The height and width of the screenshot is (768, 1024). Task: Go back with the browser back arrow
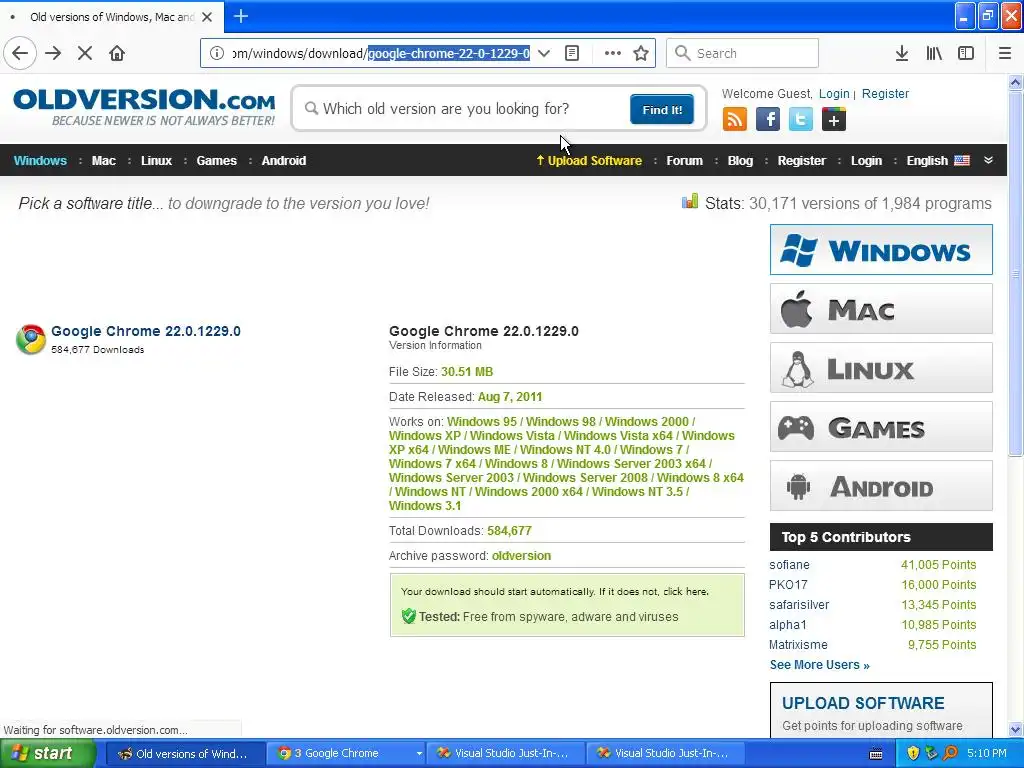point(20,53)
